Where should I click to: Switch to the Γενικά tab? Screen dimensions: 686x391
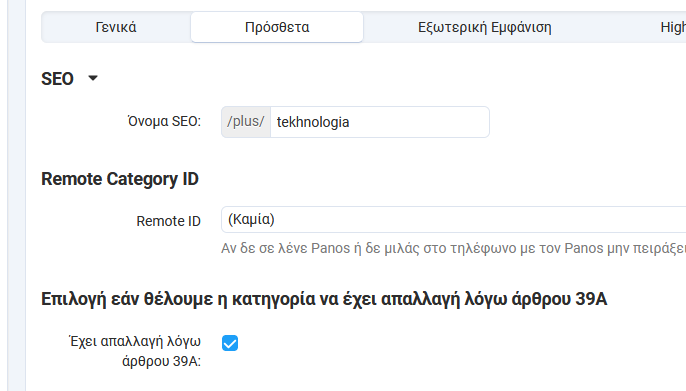pyautogui.click(x=116, y=27)
